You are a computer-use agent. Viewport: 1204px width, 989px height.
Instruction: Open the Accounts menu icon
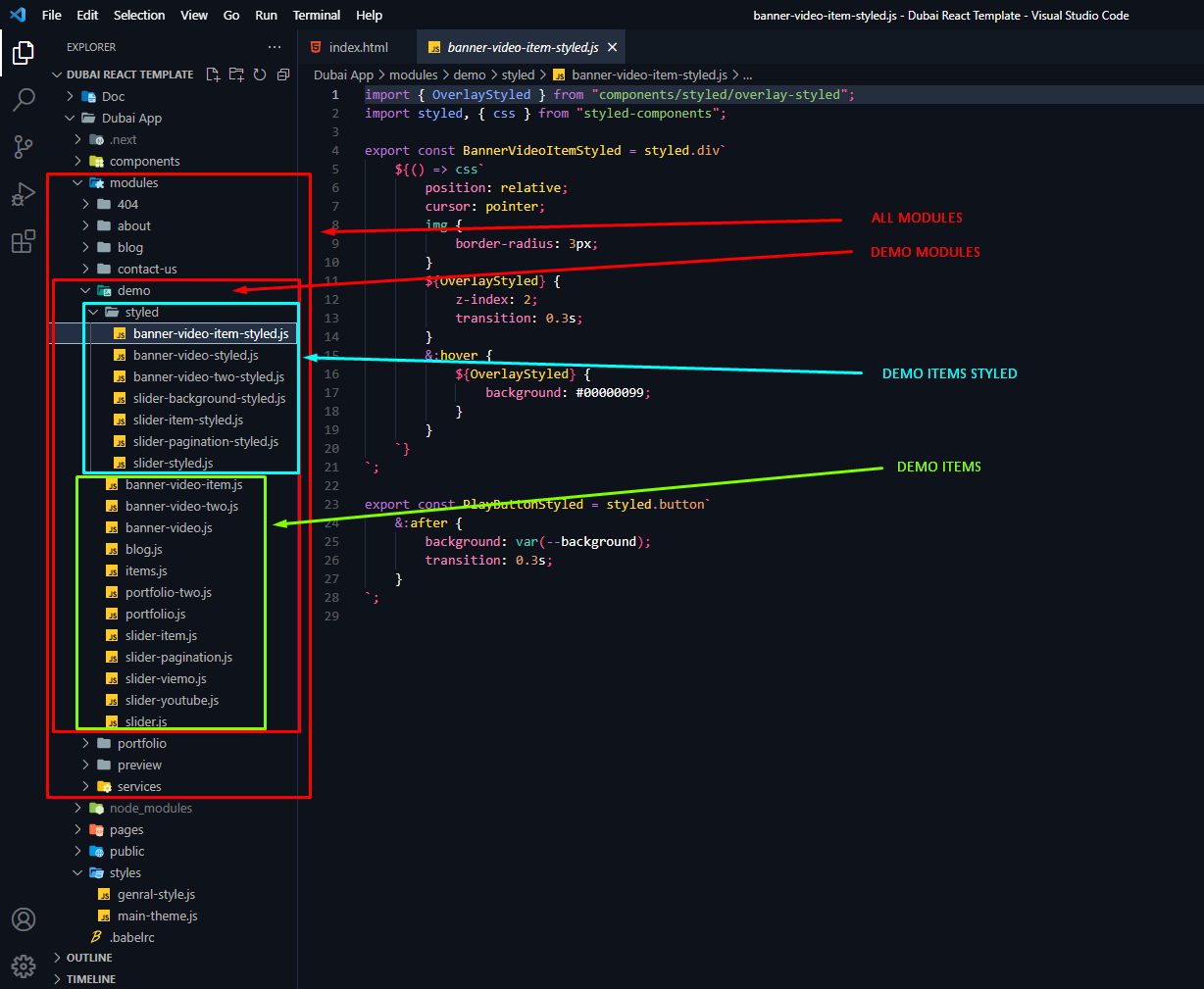pyautogui.click(x=24, y=919)
